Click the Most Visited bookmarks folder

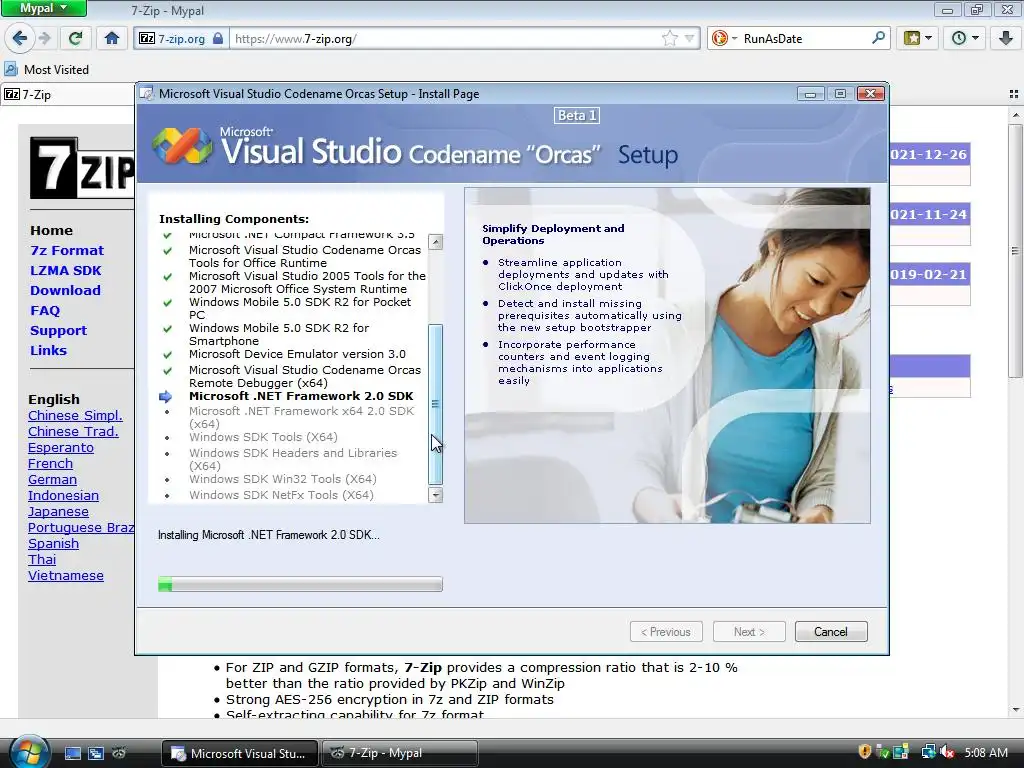[x=46, y=69]
